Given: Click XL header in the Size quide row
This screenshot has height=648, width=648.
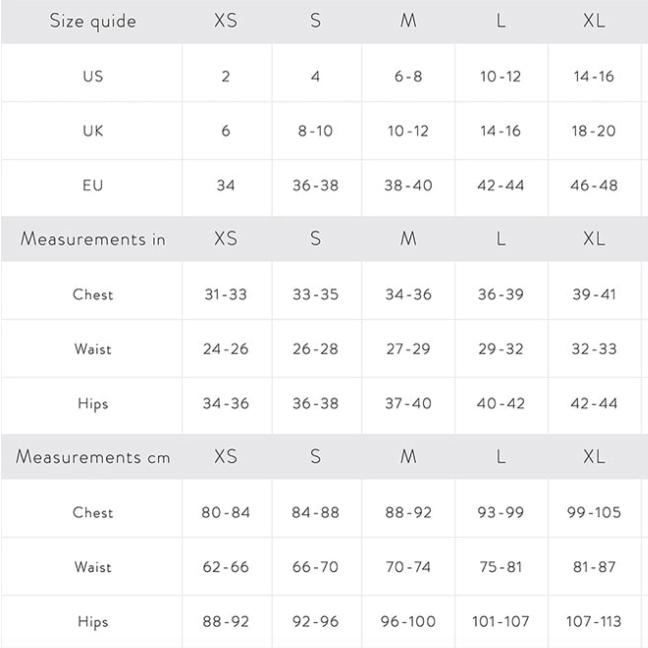Looking at the screenshot, I should point(594,22).
